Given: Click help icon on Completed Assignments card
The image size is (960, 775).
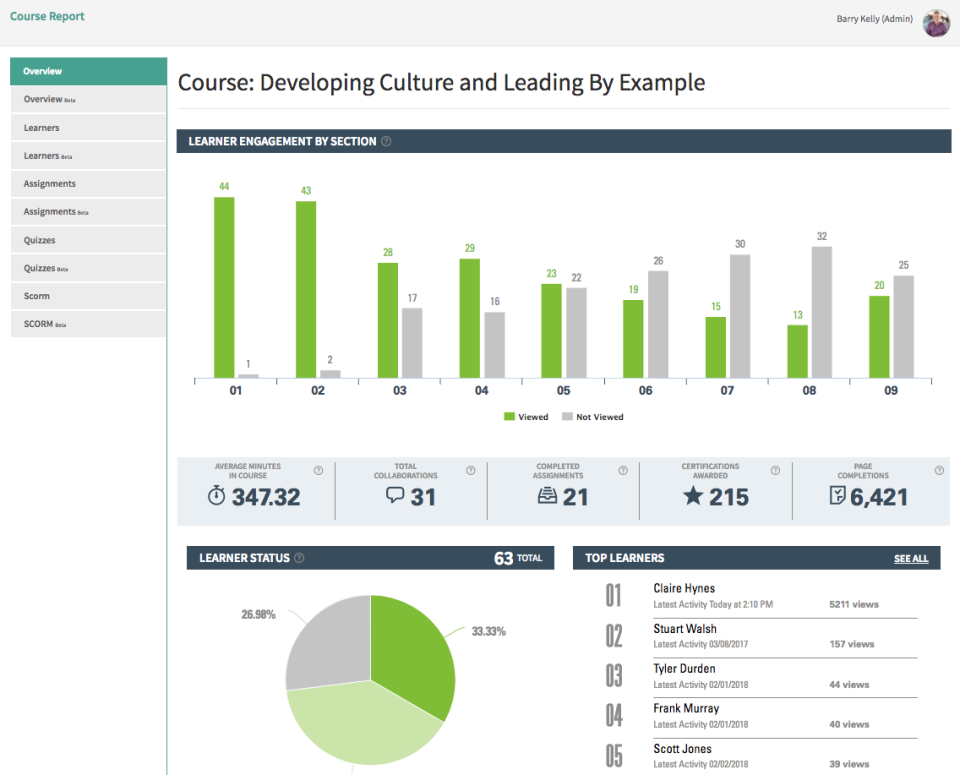Looking at the screenshot, I should 622,470.
